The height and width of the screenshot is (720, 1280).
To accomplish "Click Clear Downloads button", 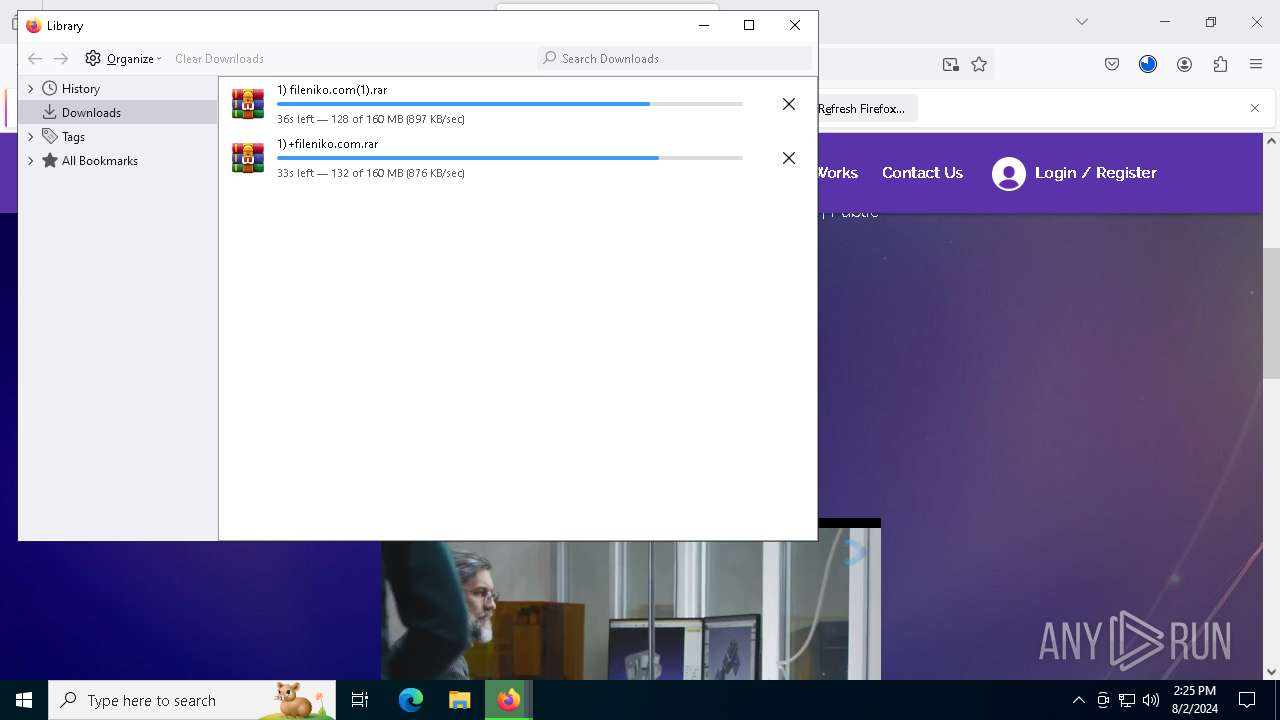I will [x=219, y=58].
